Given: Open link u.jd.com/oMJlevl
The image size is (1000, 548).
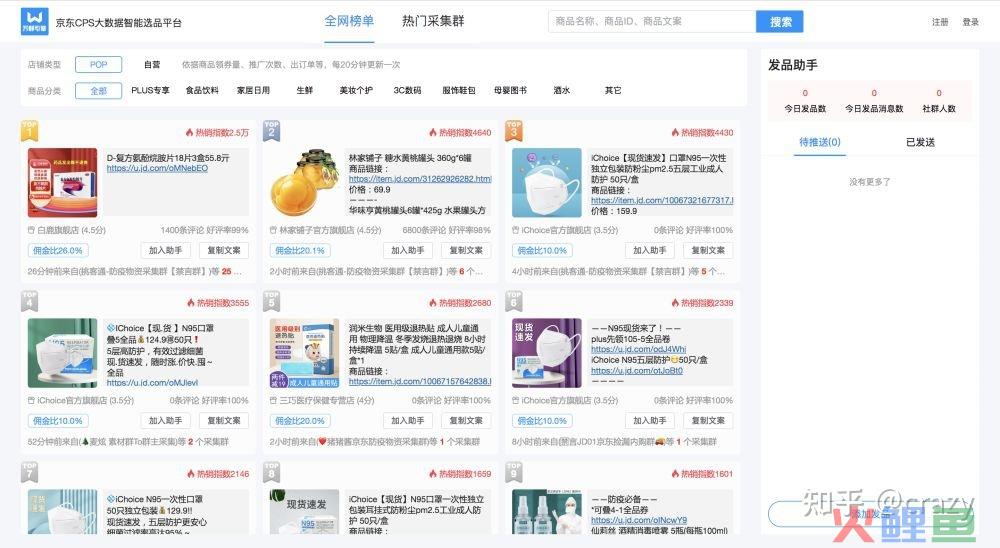Looking at the screenshot, I should pyautogui.click(x=152, y=383).
